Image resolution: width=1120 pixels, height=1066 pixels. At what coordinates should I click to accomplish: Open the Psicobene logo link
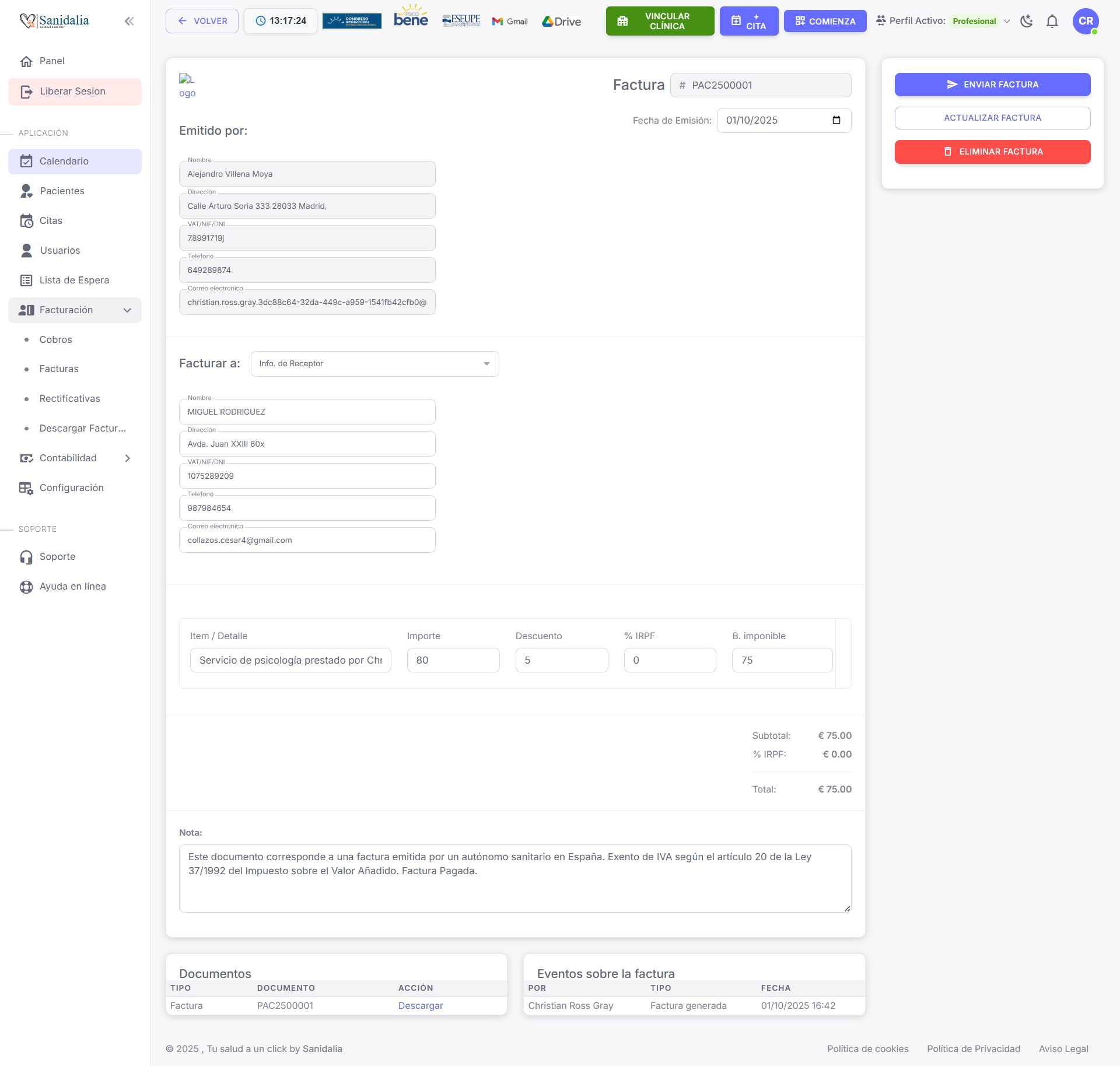[x=411, y=17]
